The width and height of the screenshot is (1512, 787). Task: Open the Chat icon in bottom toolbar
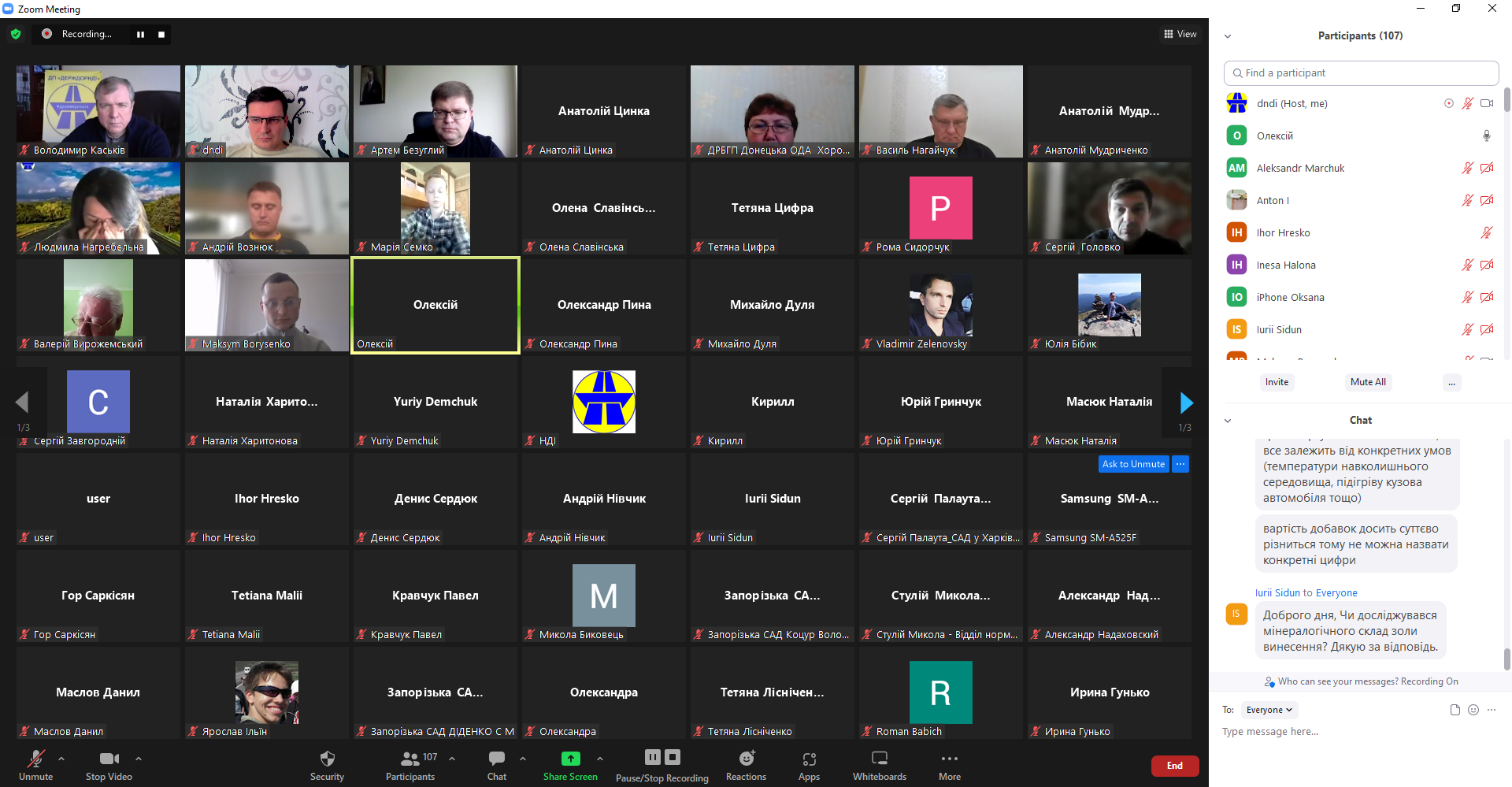[497, 759]
